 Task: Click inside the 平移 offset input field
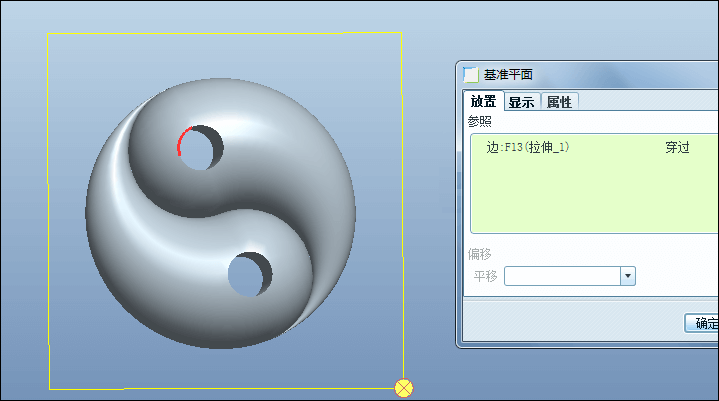[x=562, y=276]
